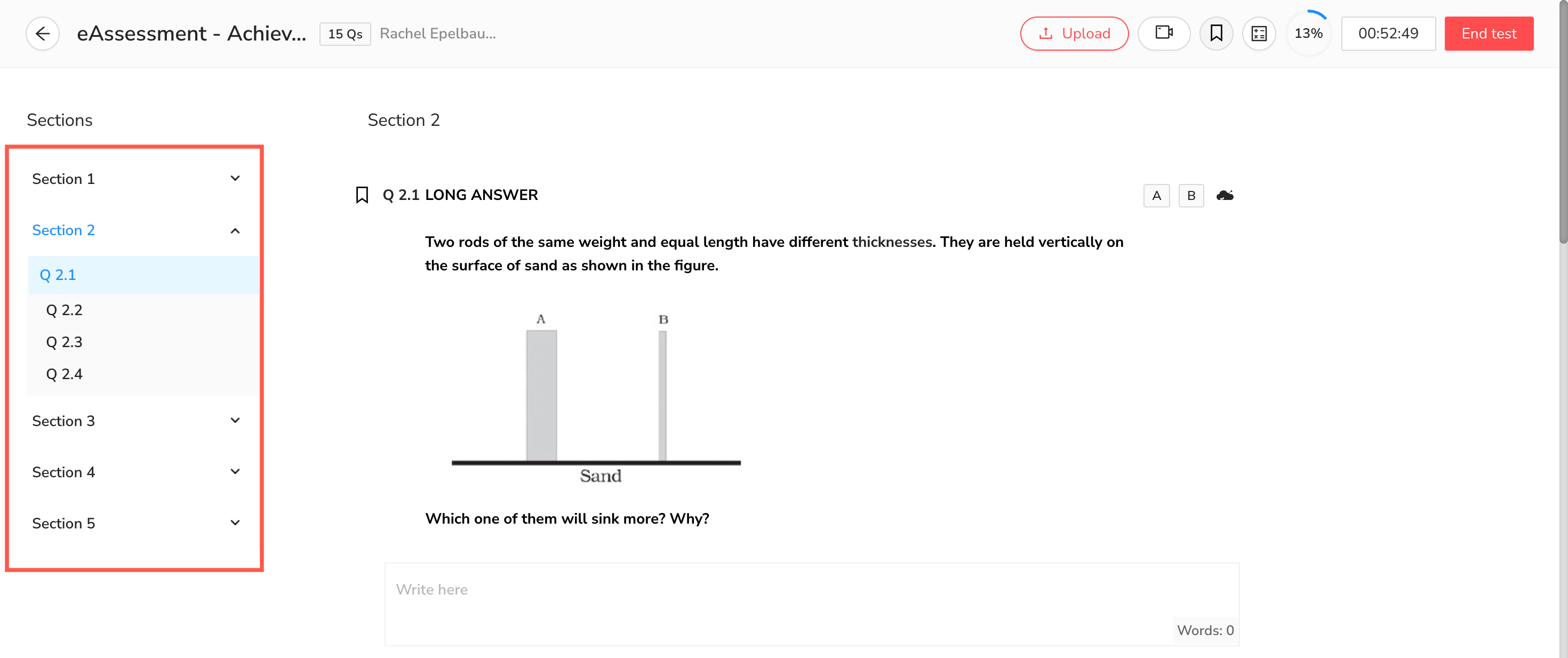Open question Q 2.4

(x=65, y=374)
